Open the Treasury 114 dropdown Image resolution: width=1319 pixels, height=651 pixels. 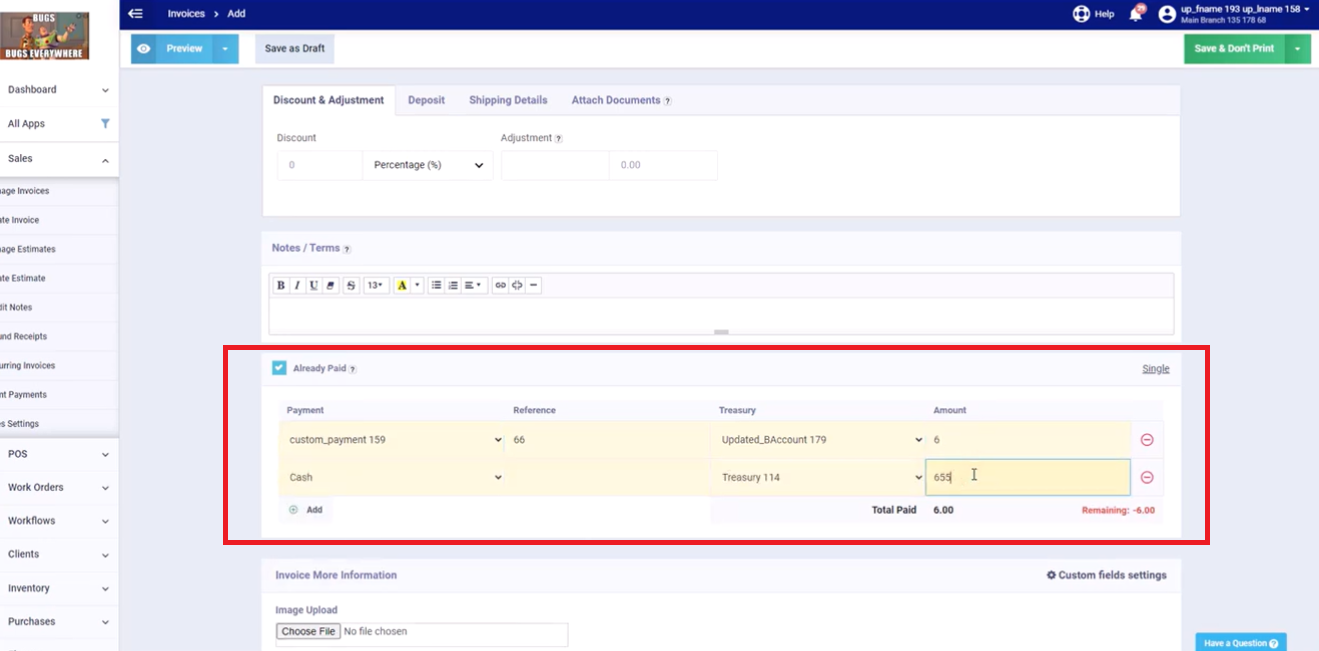click(x=820, y=477)
